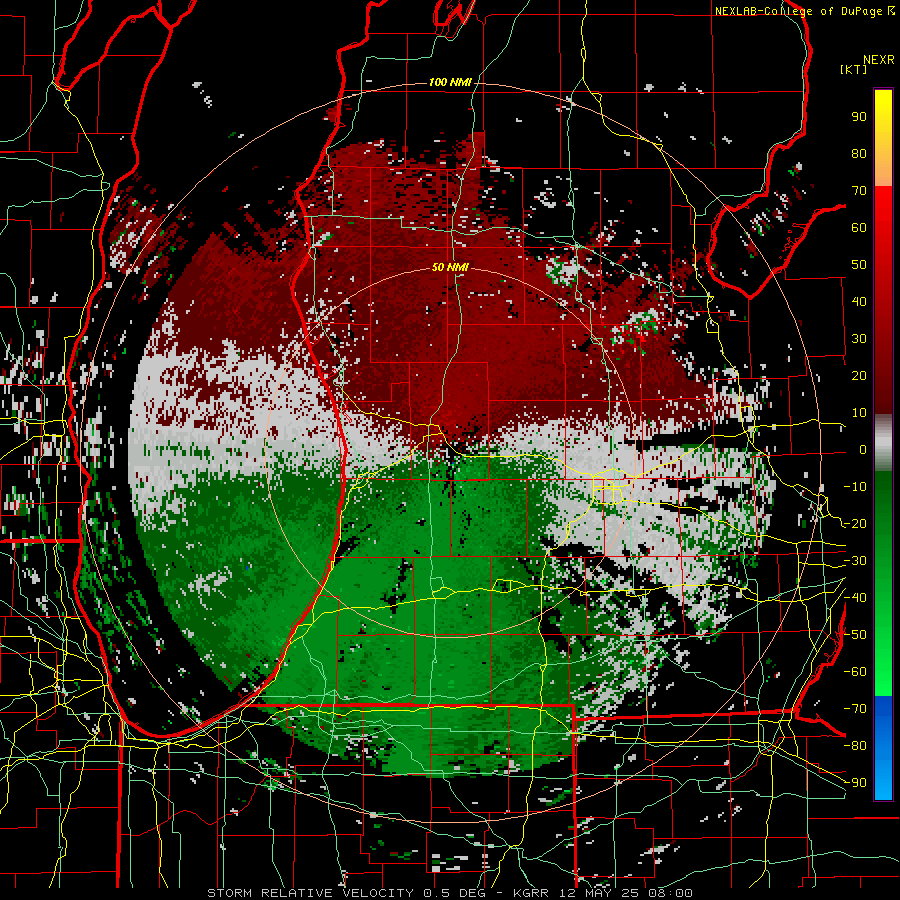900x900 pixels.
Task: Click the -50 value on velocity scale
Action: (855, 635)
